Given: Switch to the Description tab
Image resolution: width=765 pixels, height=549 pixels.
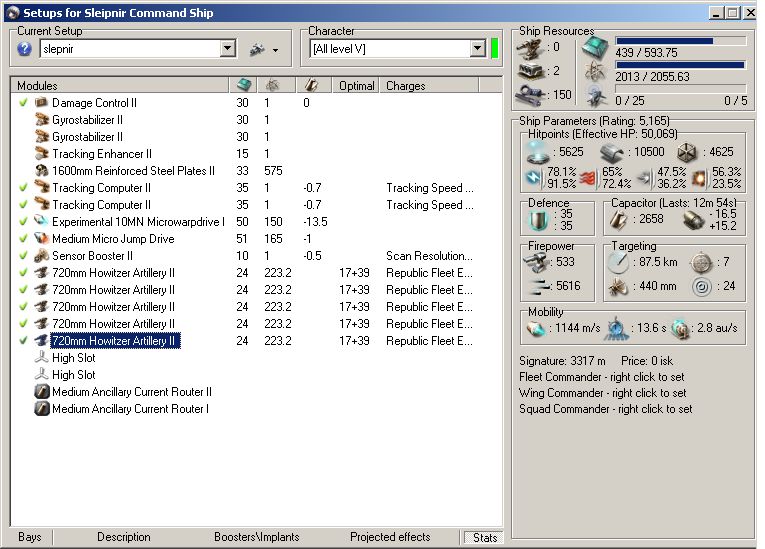Looking at the screenshot, I should (x=124, y=537).
